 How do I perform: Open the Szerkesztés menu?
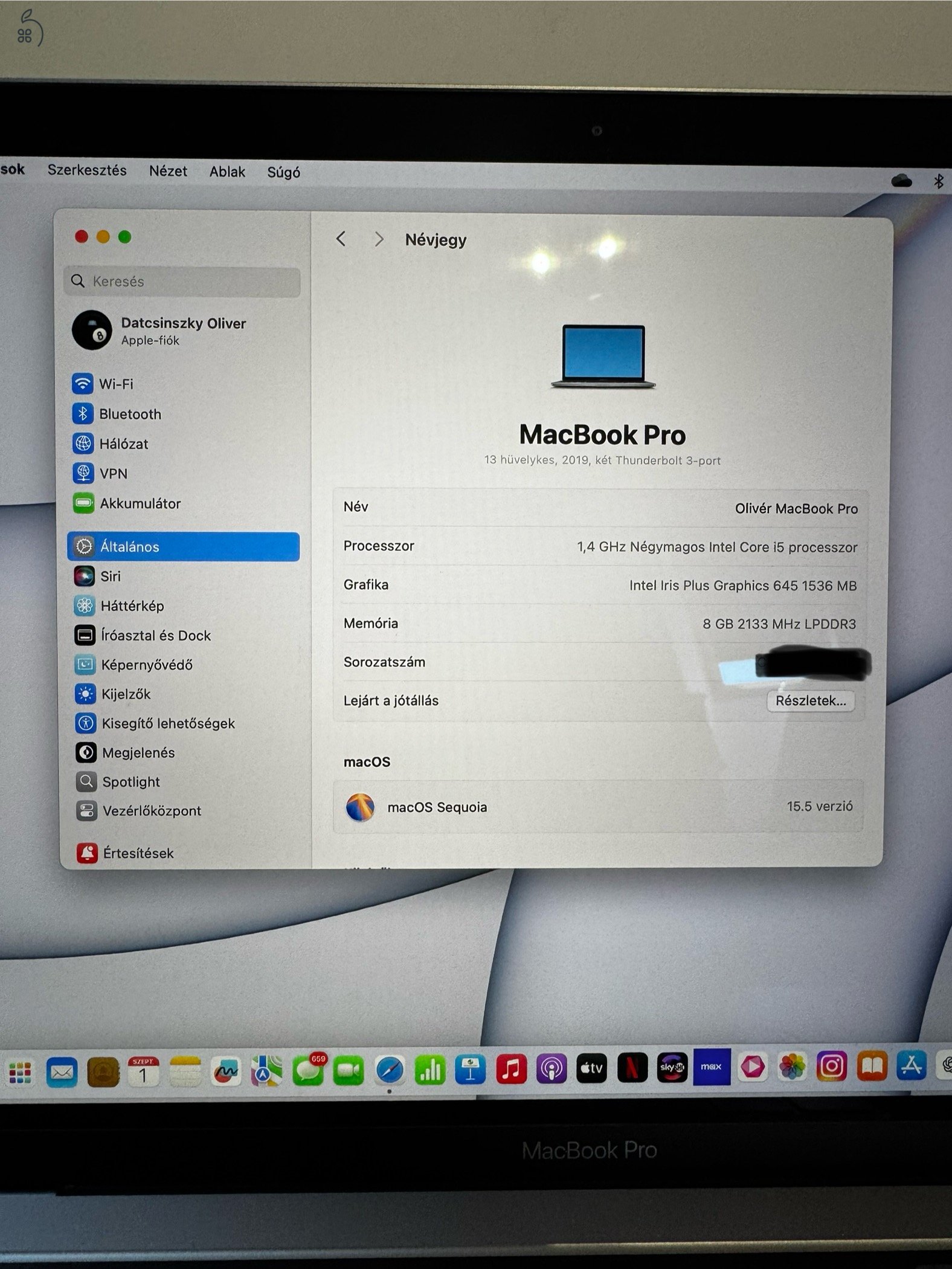(87, 170)
